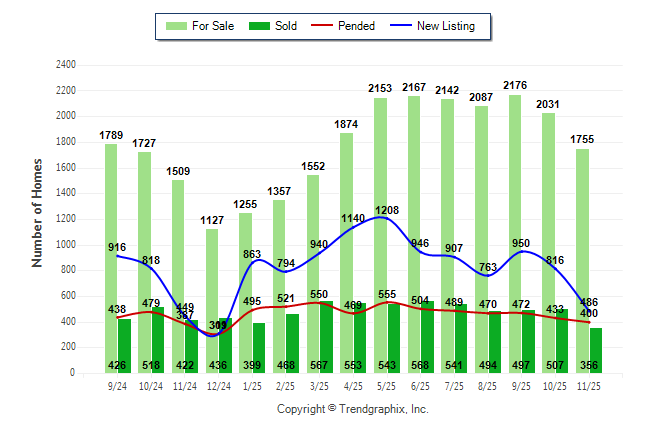
Task: Click the Trendgraphix copyright text
Action: pos(352,410)
